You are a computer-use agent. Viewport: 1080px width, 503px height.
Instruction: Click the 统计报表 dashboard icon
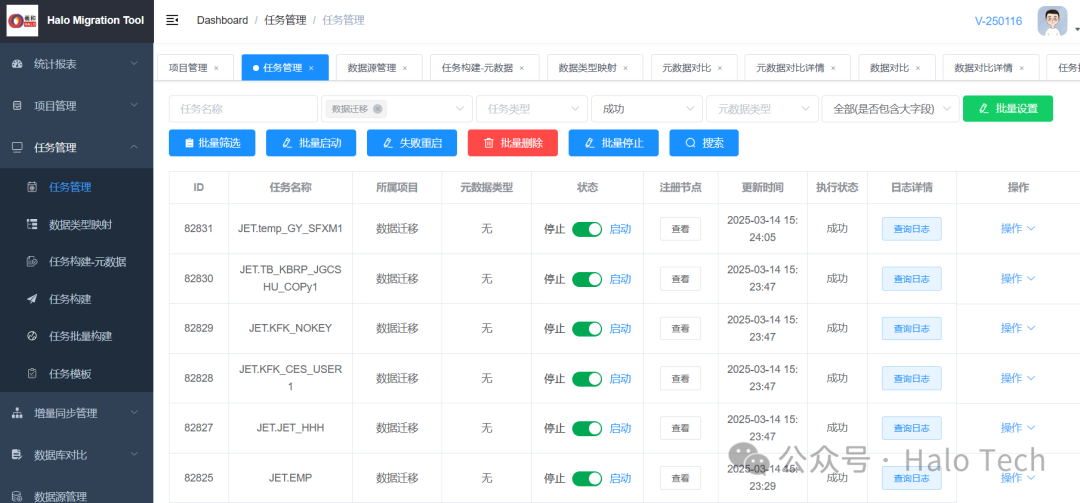(x=17, y=64)
